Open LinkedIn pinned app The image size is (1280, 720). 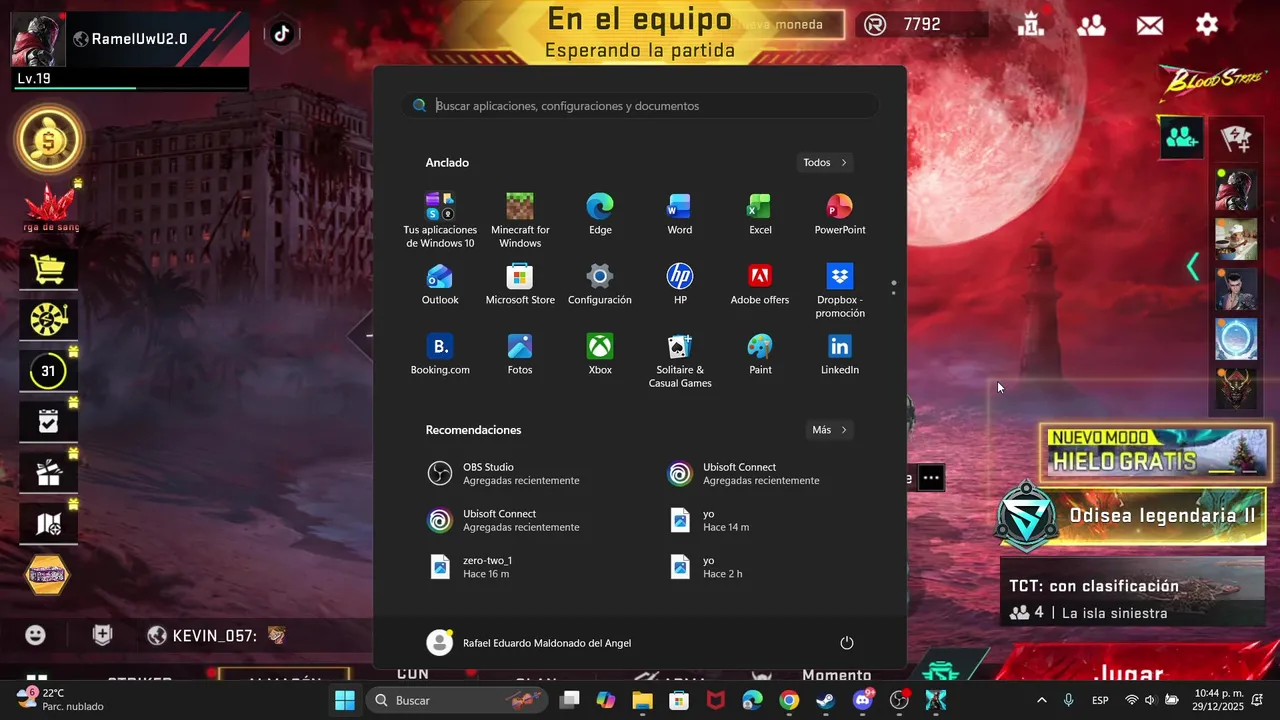coord(840,354)
